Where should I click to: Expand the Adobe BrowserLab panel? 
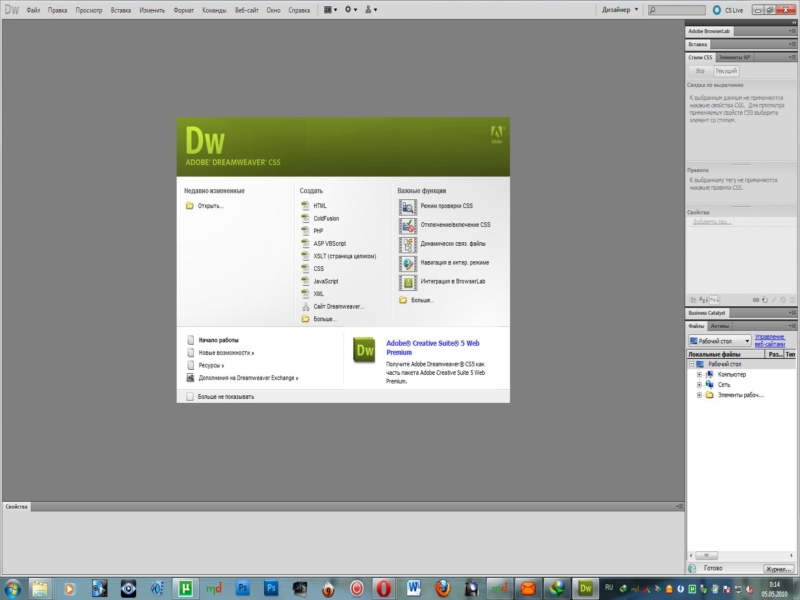709,31
